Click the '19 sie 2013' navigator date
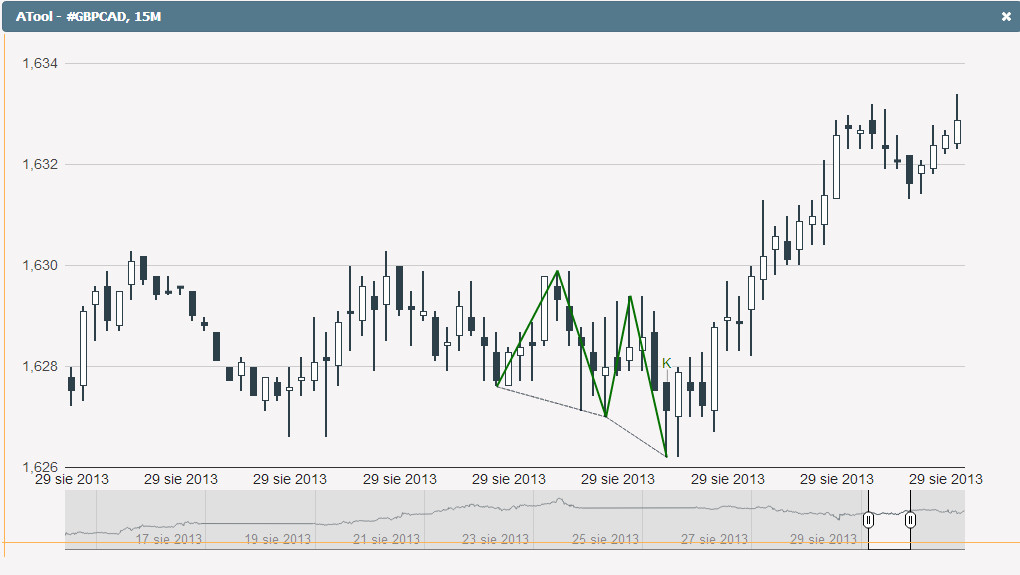The height and width of the screenshot is (575, 1020). (278, 539)
